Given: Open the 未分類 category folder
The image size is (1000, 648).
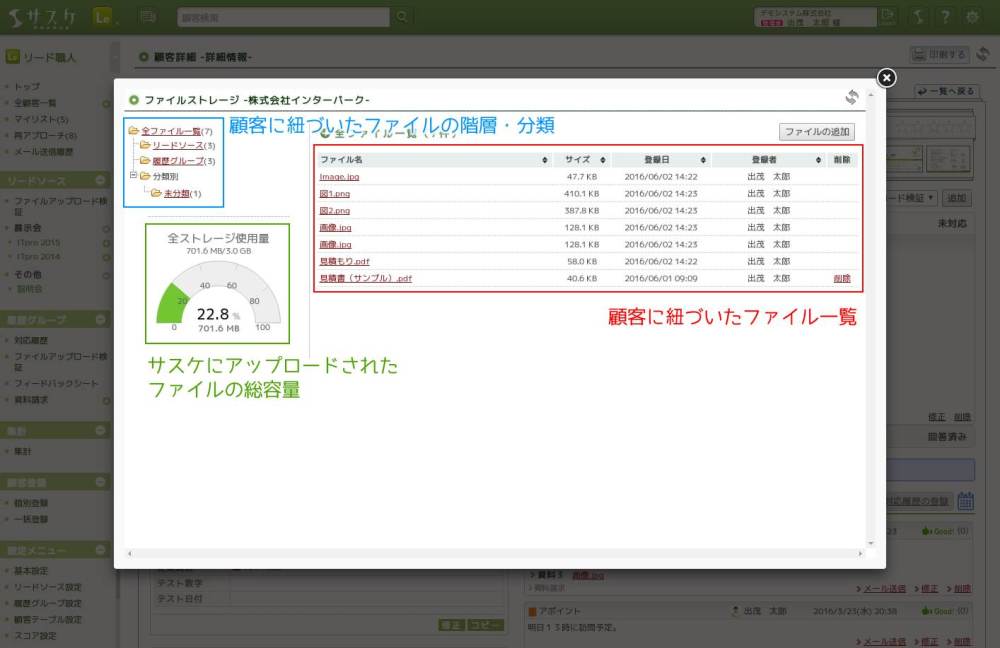Looking at the screenshot, I should [x=176, y=193].
